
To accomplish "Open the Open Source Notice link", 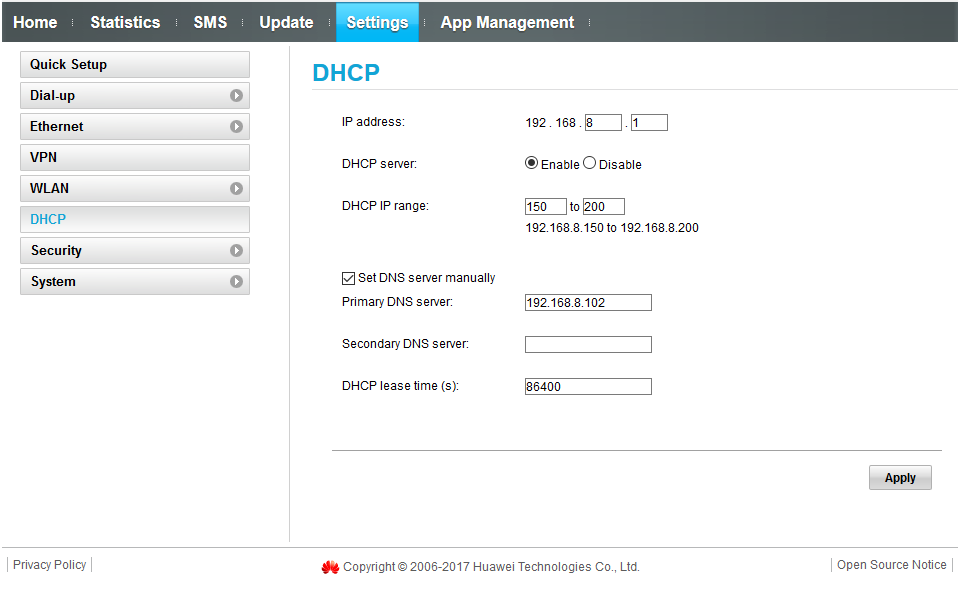I will pyautogui.click(x=891, y=565).
